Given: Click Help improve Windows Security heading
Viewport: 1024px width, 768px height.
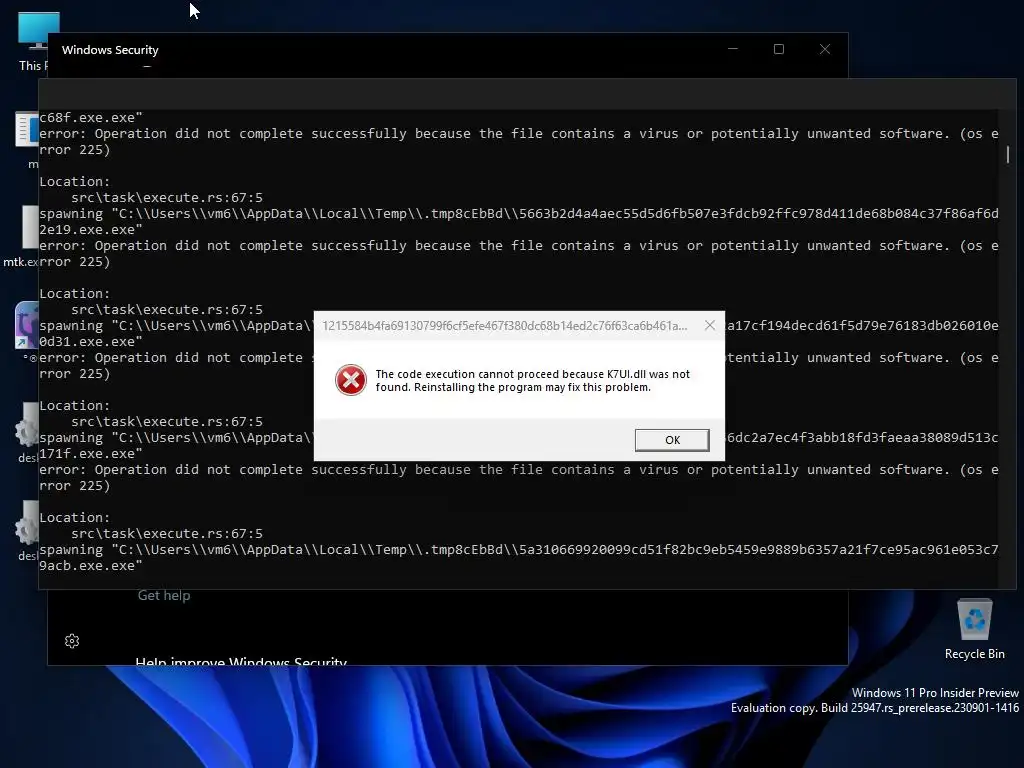Looking at the screenshot, I should (x=241, y=661).
